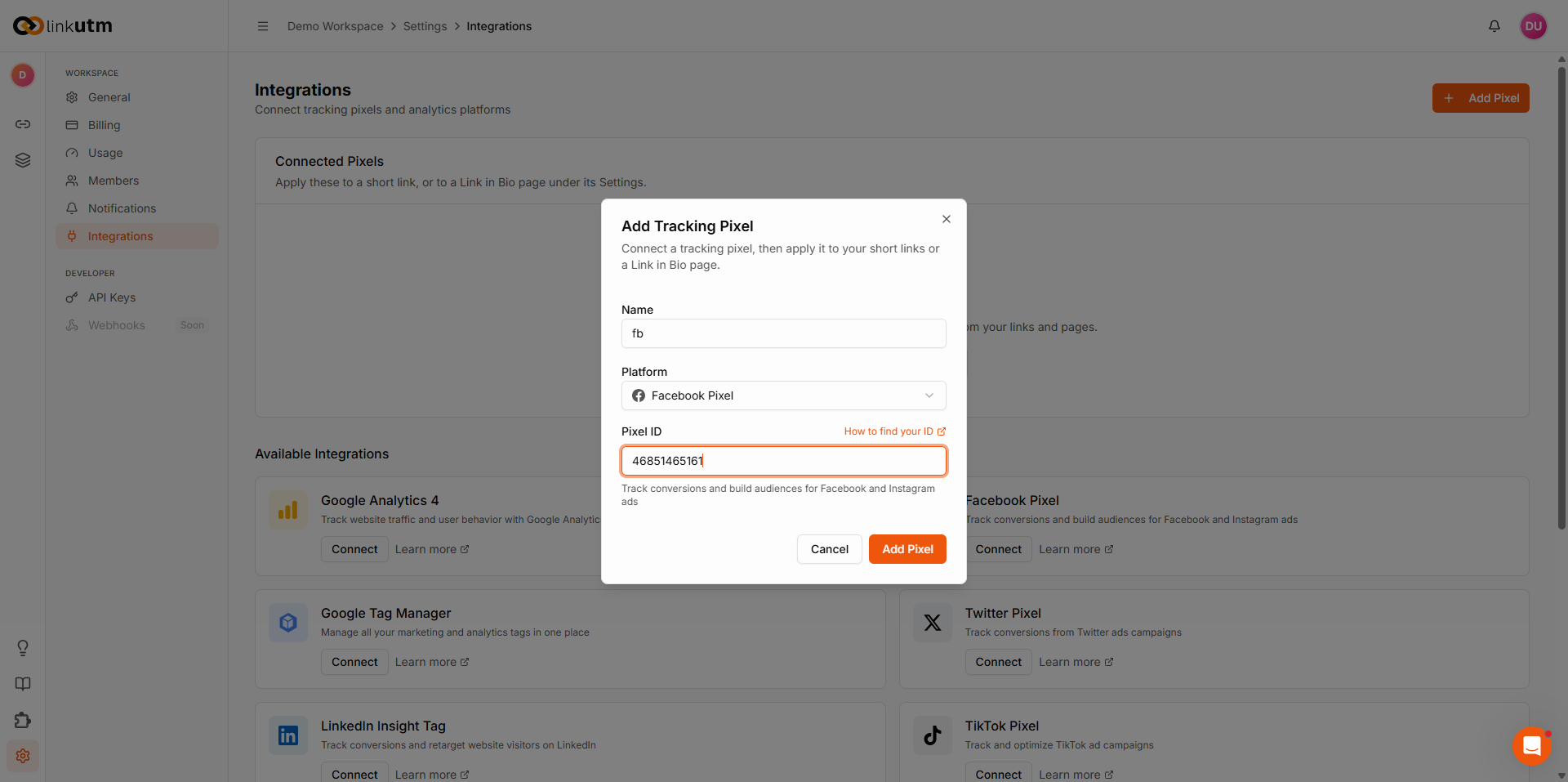
Task: Open the links icon in left rail
Action: pos(23,124)
